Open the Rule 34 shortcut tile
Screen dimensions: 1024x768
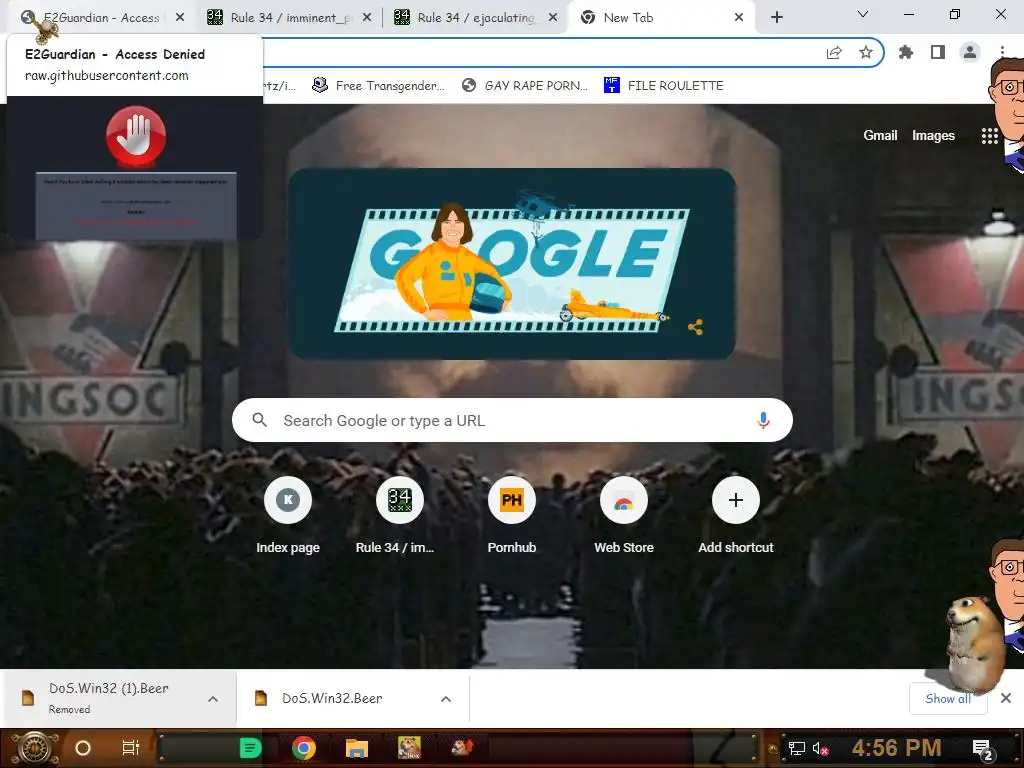click(400, 516)
